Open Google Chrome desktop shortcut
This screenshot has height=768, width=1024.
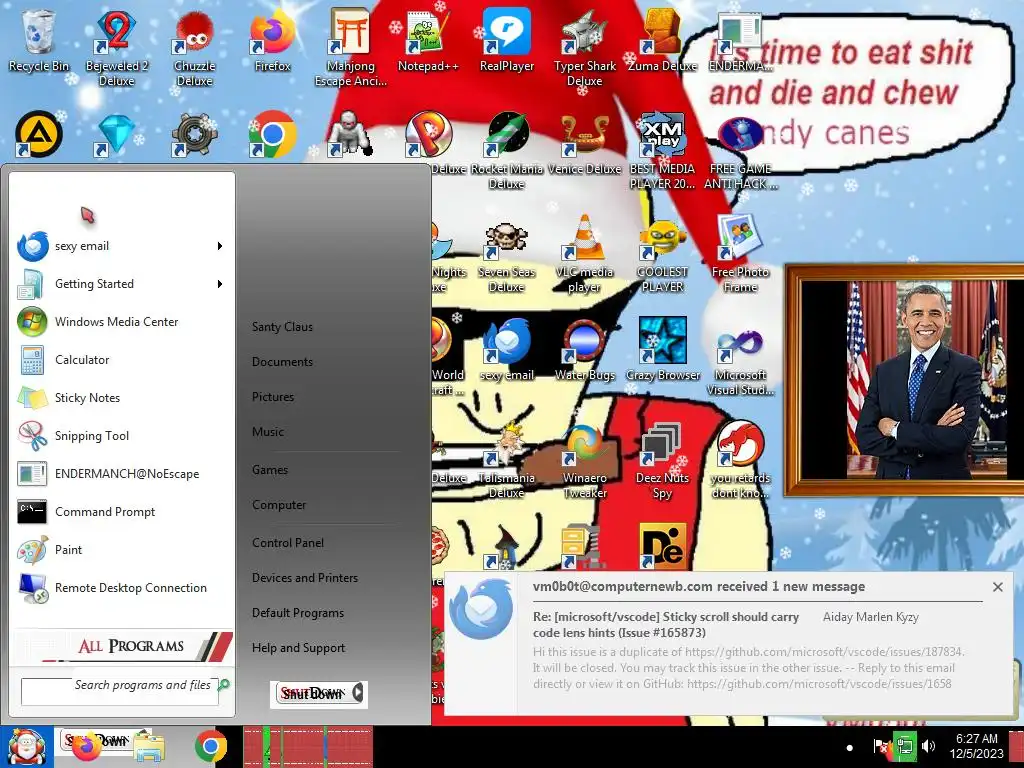pos(272,135)
